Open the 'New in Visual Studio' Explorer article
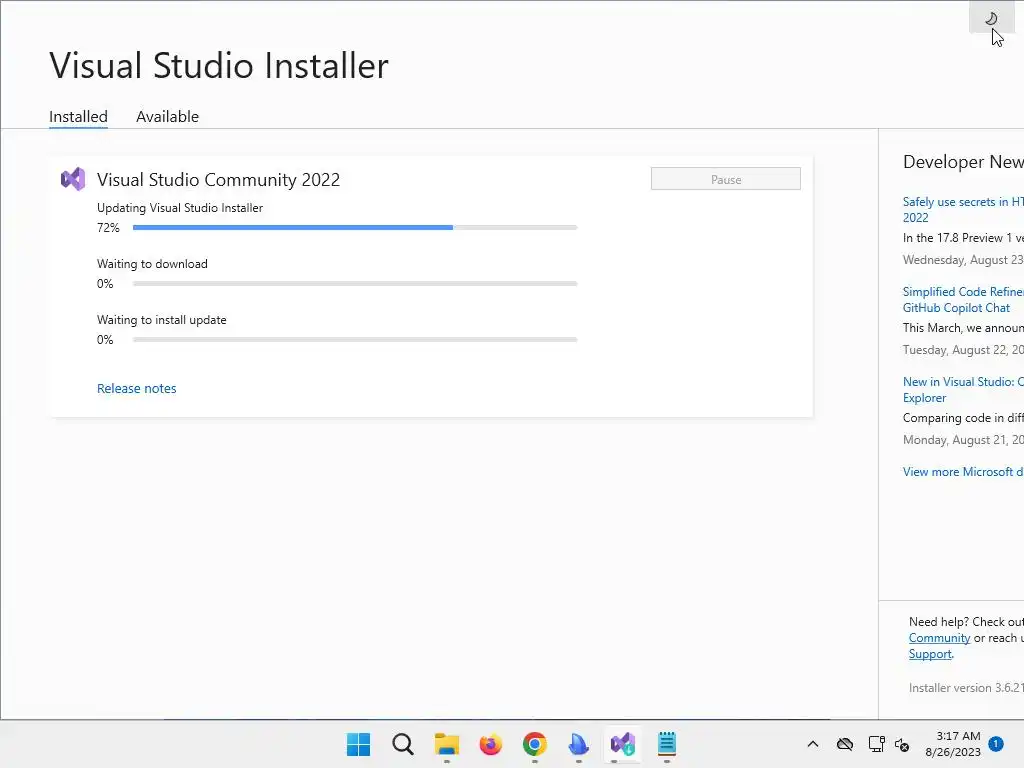The width and height of the screenshot is (1024, 768). [x=963, y=390]
